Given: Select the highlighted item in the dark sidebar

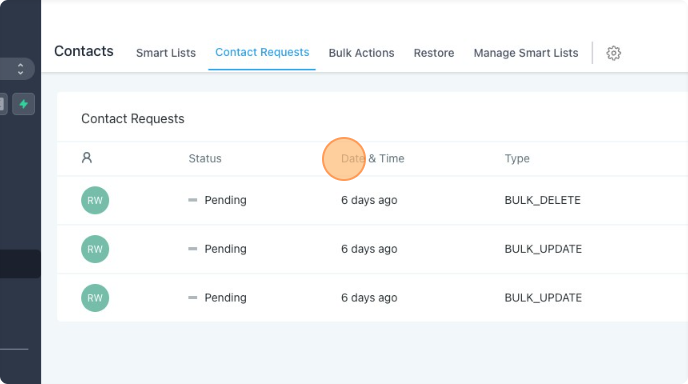Looking at the screenshot, I should [20, 264].
